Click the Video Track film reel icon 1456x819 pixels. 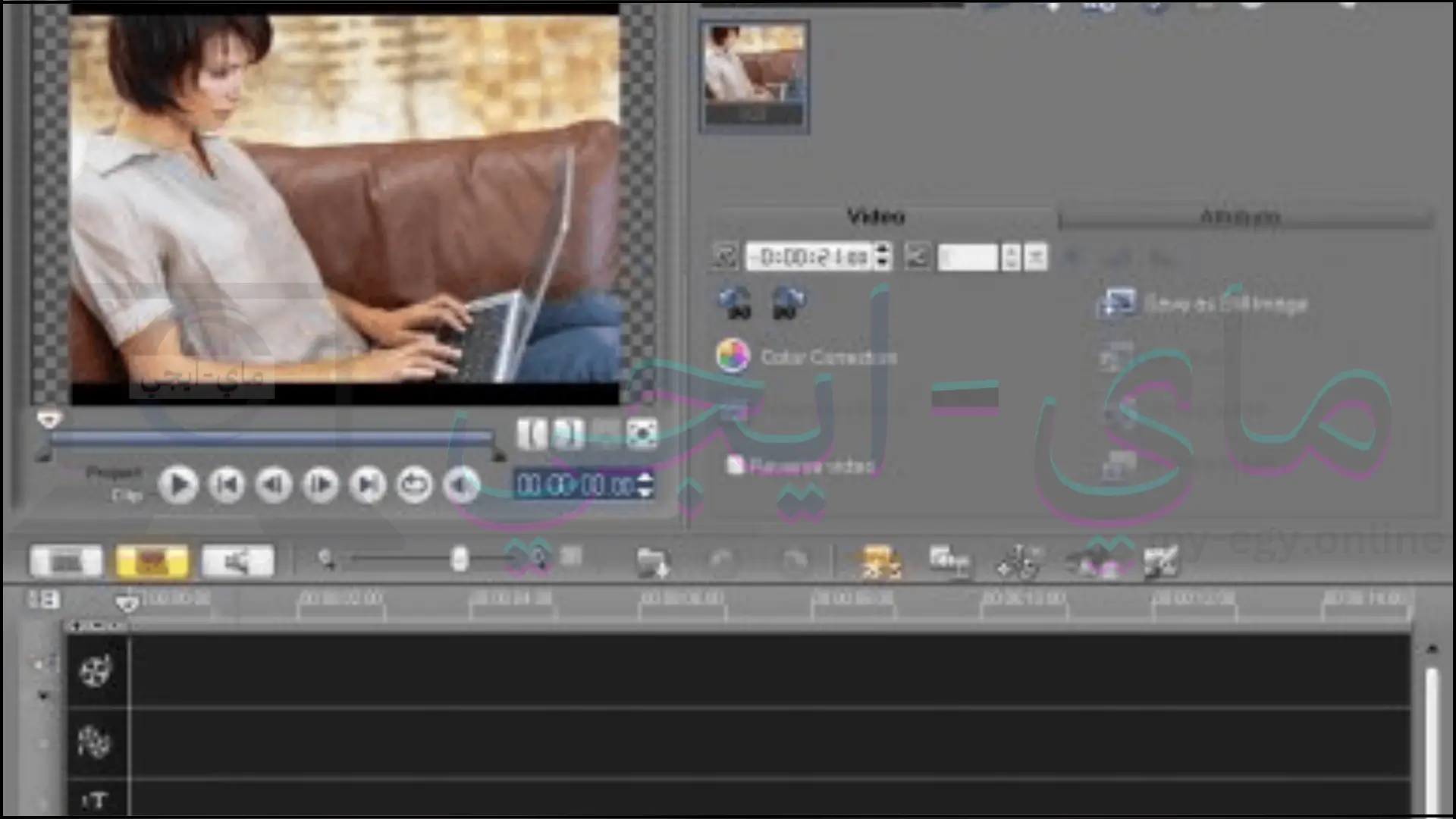96,670
